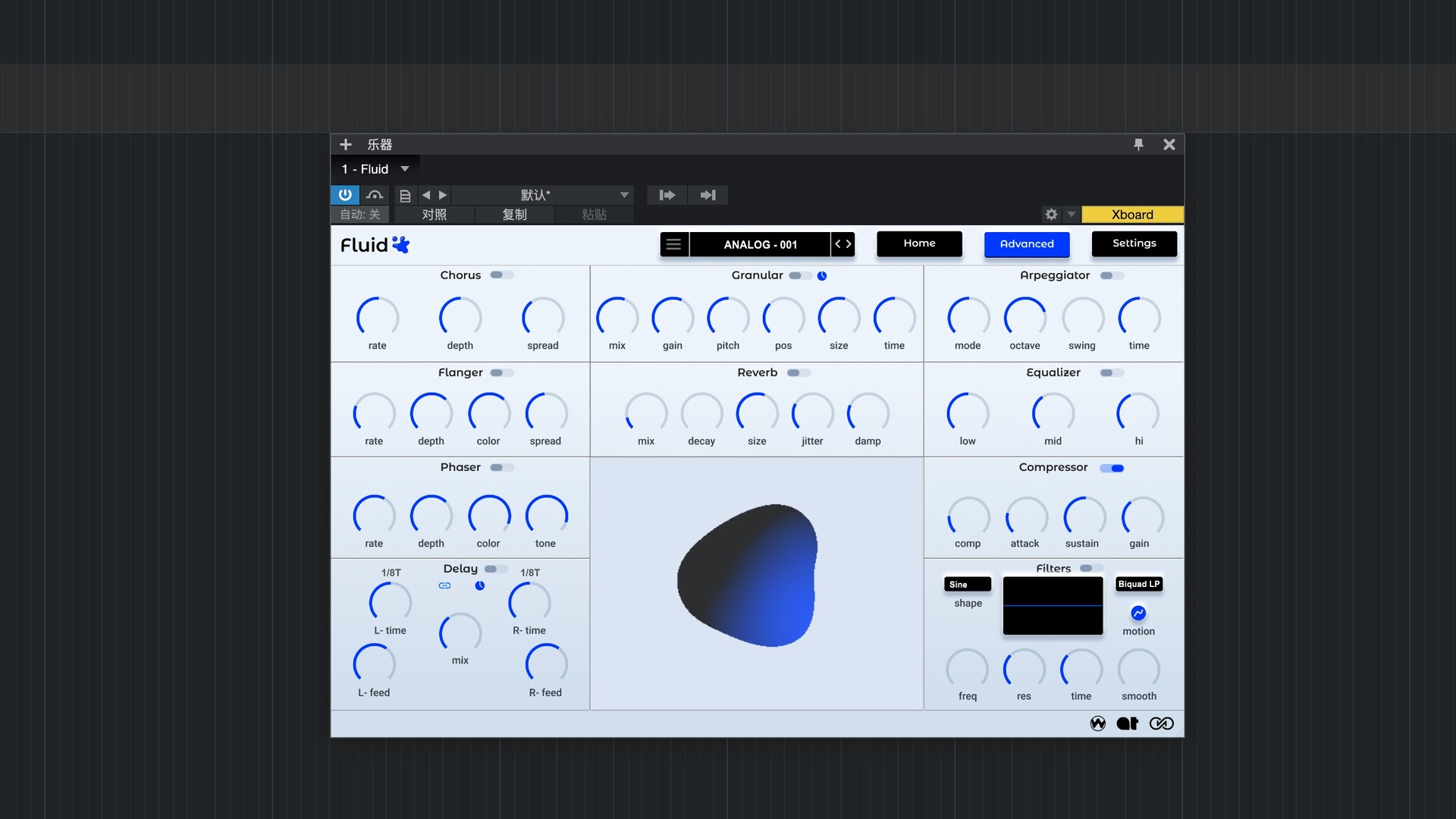Open the gear settings icon near Xboard
This screenshot has width=1456, height=819.
pos(1051,215)
